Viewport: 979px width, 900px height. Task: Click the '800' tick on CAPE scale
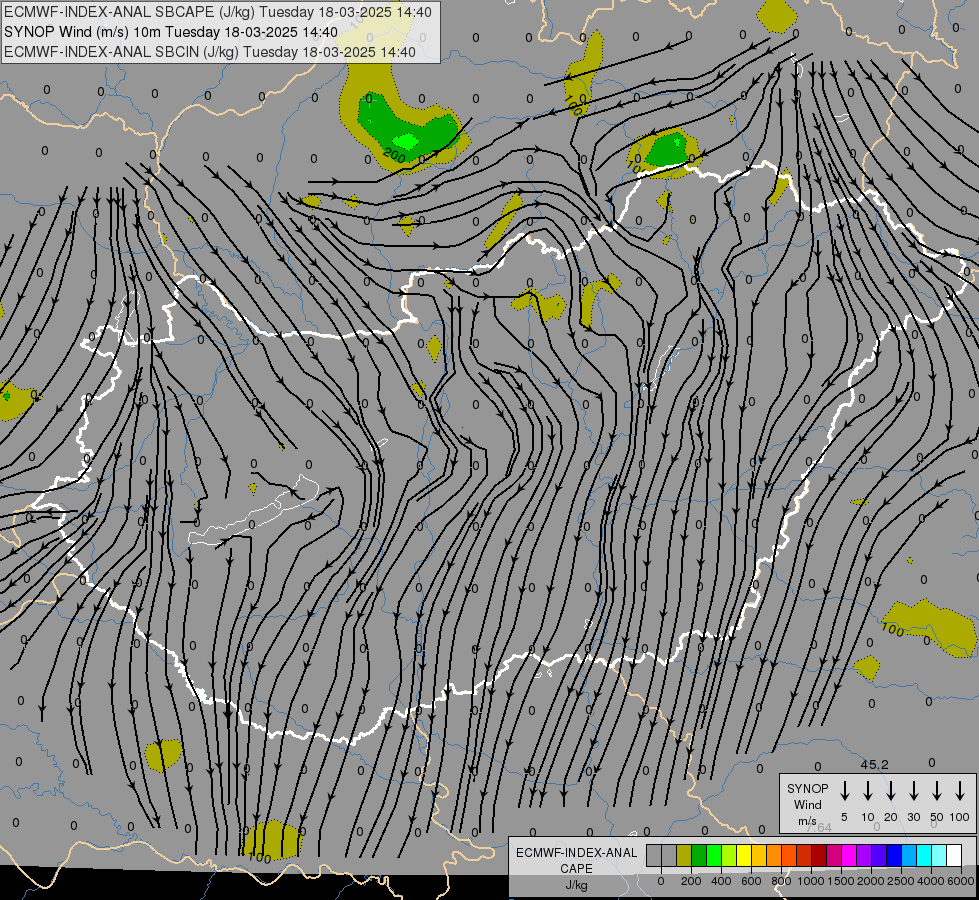[x=781, y=881]
